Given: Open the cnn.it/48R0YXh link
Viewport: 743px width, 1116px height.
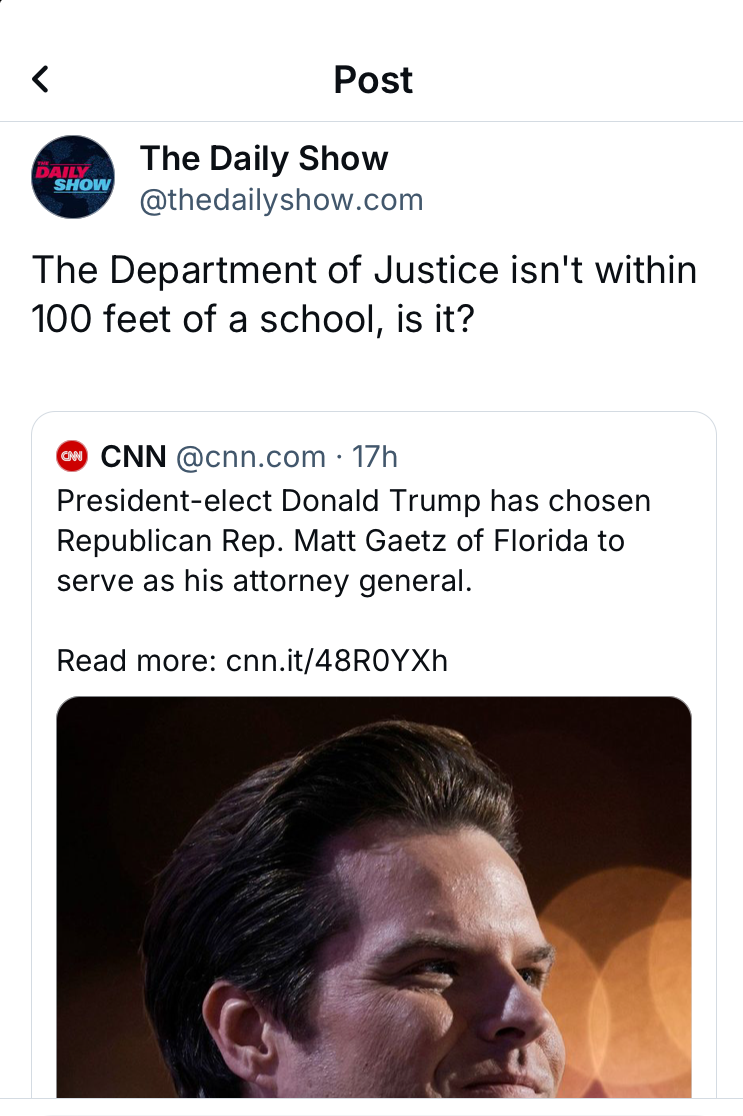Looking at the screenshot, I should (x=337, y=661).
